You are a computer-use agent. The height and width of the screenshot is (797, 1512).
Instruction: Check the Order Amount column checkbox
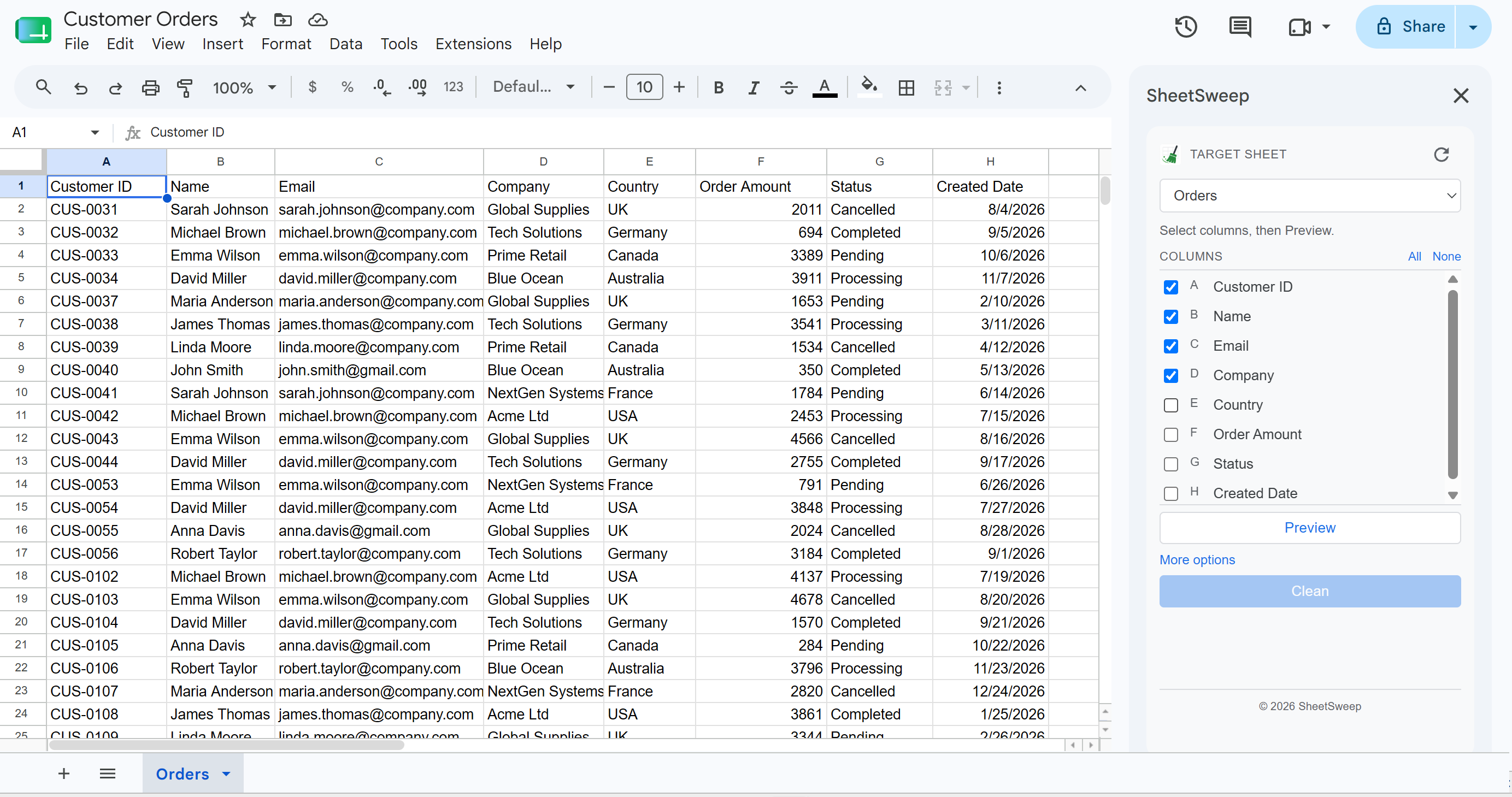(1170, 435)
